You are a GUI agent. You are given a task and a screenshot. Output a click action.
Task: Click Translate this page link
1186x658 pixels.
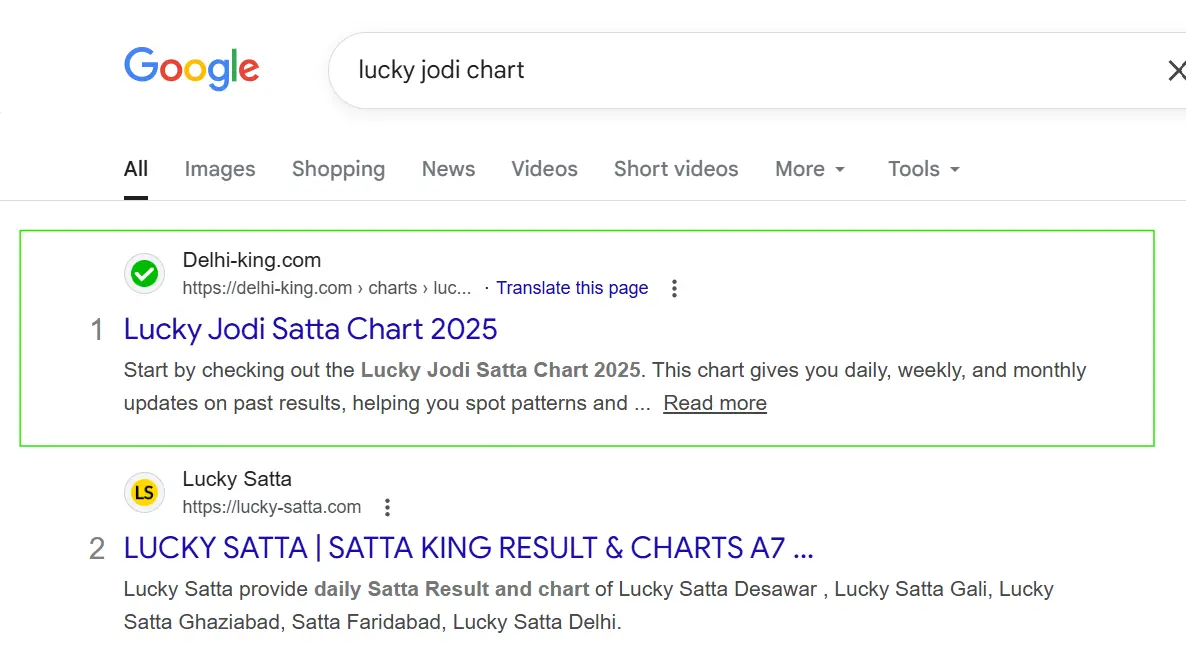point(572,288)
